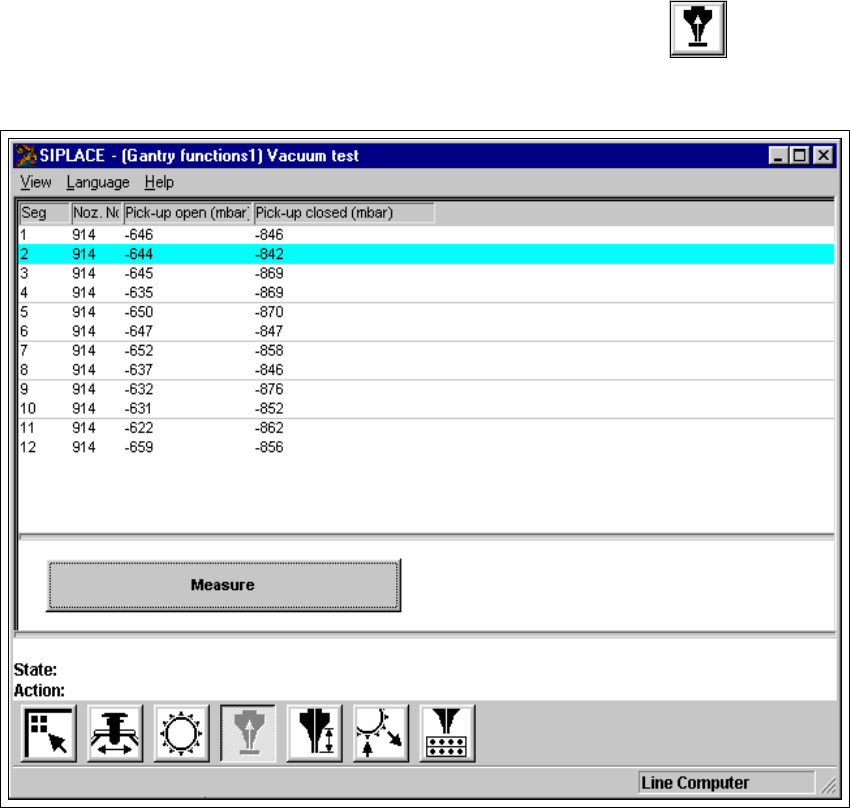This screenshot has height=808, width=850.
Task: Open the nozzle over component tray icon
Action: click(447, 733)
